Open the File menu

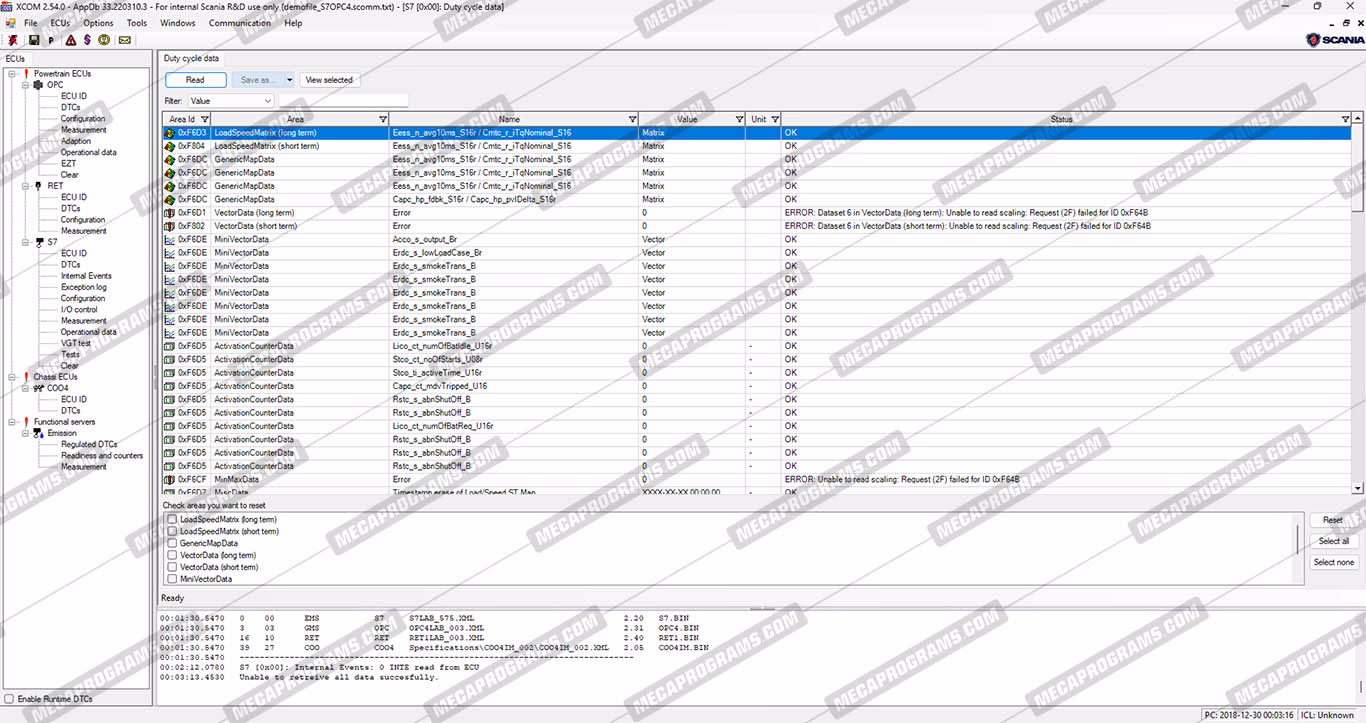point(30,22)
